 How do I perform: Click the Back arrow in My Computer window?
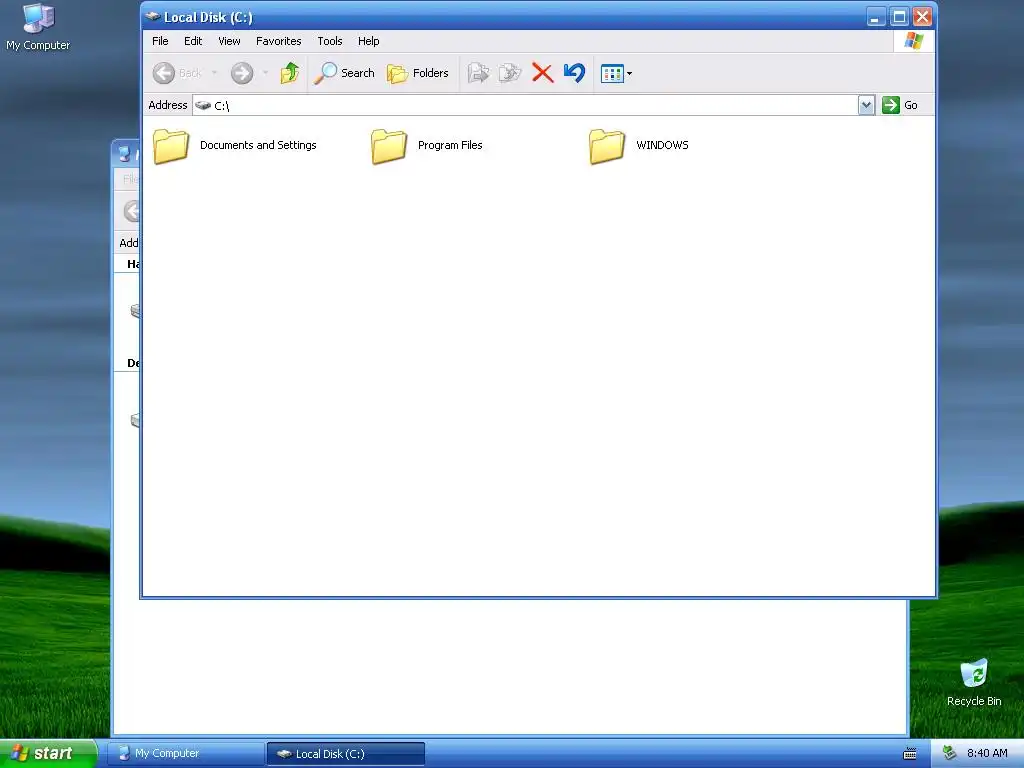tap(133, 211)
